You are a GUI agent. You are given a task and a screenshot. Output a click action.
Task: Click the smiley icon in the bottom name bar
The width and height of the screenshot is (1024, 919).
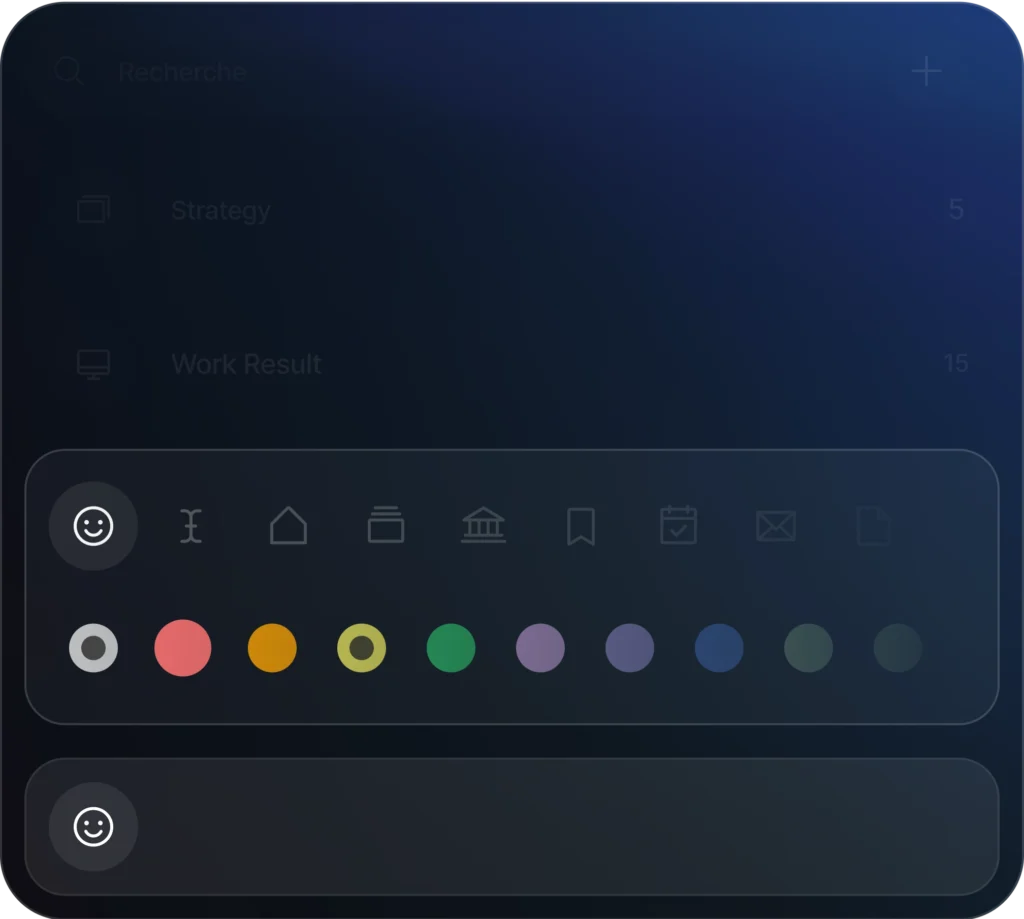tap(93, 827)
